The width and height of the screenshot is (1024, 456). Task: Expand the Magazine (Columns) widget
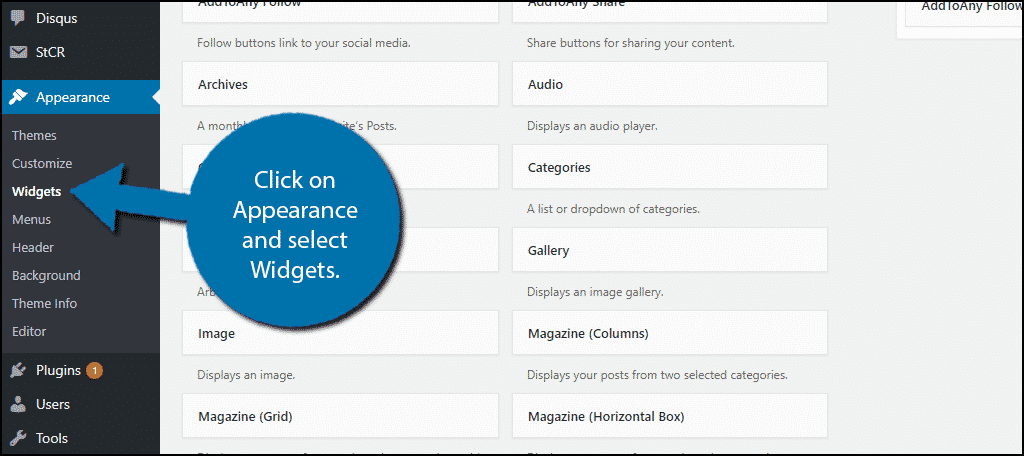(670, 333)
